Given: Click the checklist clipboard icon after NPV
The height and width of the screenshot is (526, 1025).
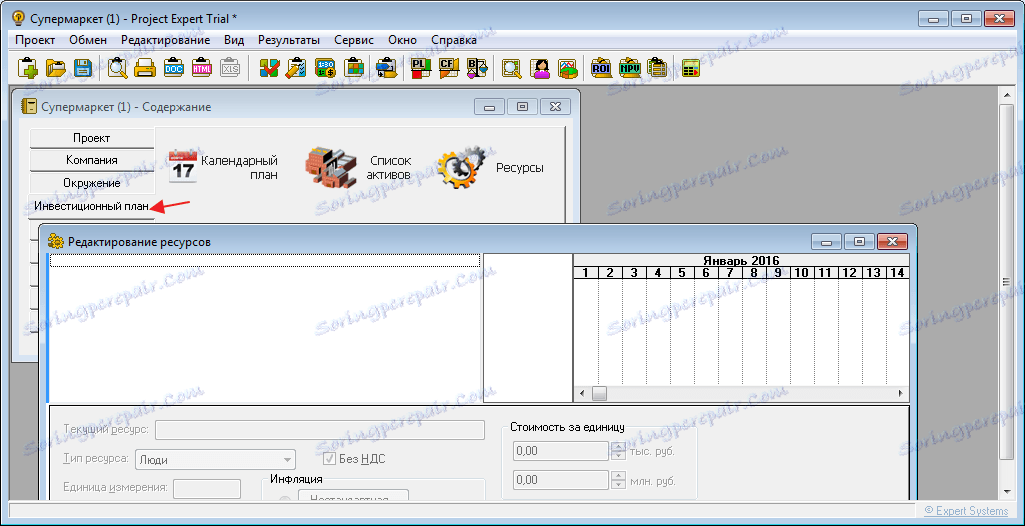Looking at the screenshot, I should (656, 69).
